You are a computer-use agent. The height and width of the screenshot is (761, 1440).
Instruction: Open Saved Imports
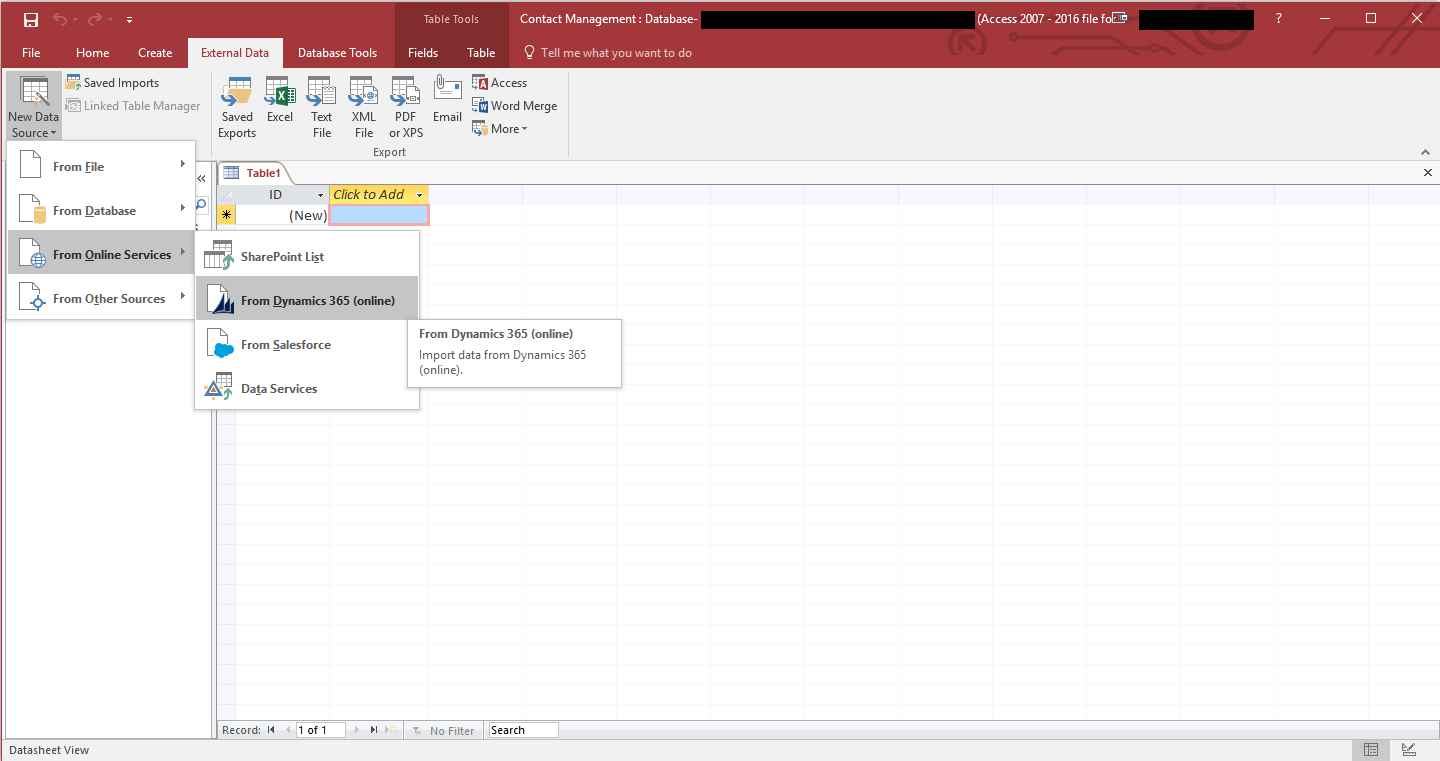[x=113, y=83]
